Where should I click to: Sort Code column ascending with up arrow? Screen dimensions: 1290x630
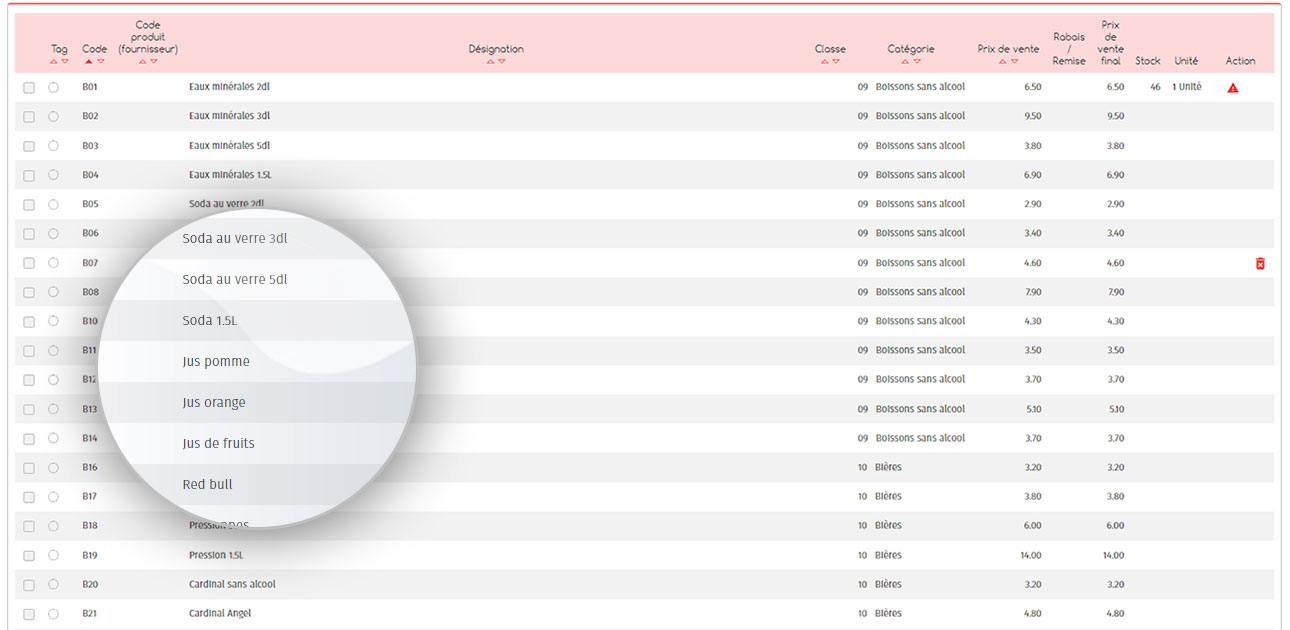89,62
